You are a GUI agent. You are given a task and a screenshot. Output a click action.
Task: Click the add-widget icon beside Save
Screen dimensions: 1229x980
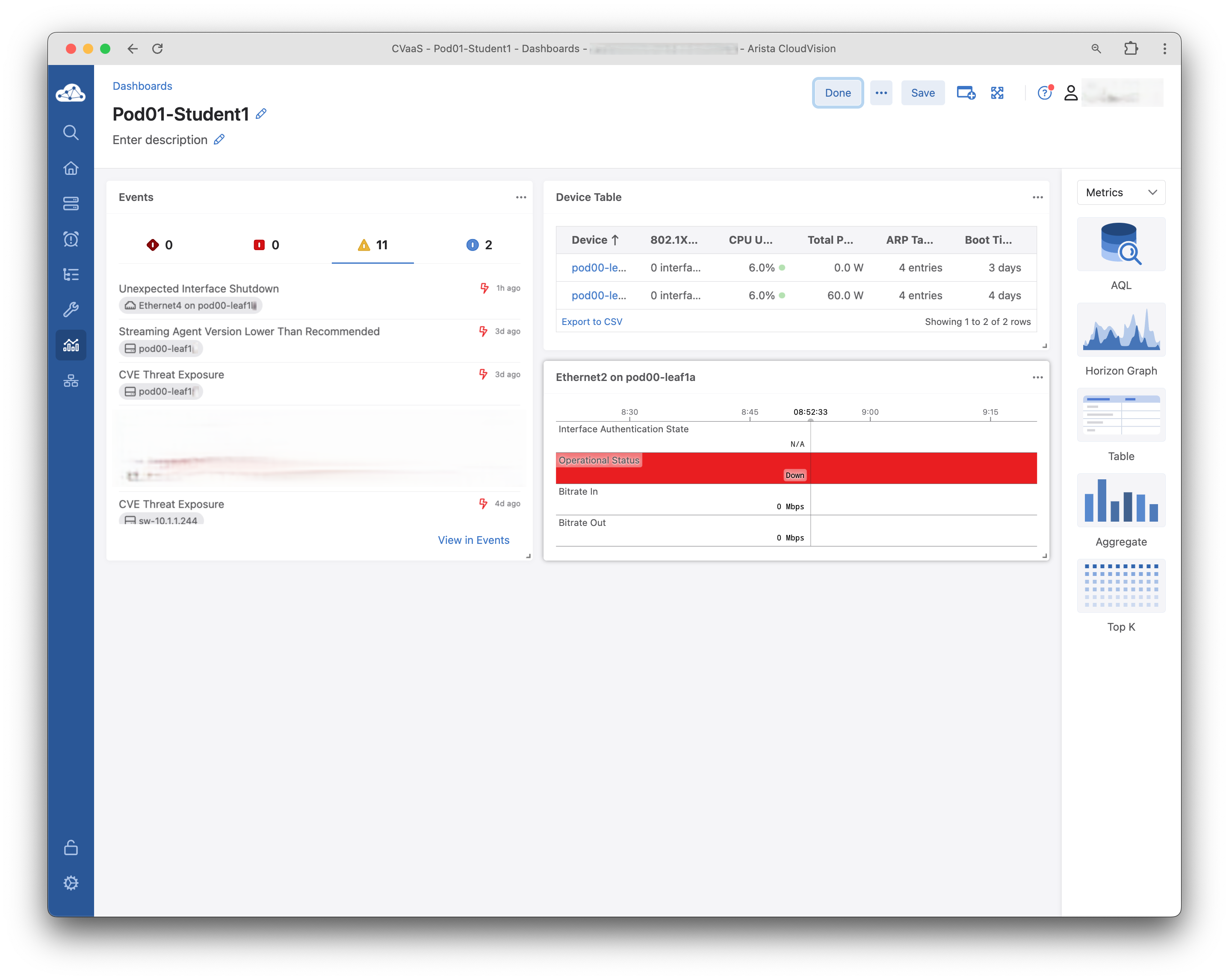pyautogui.click(x=966, y=93)
